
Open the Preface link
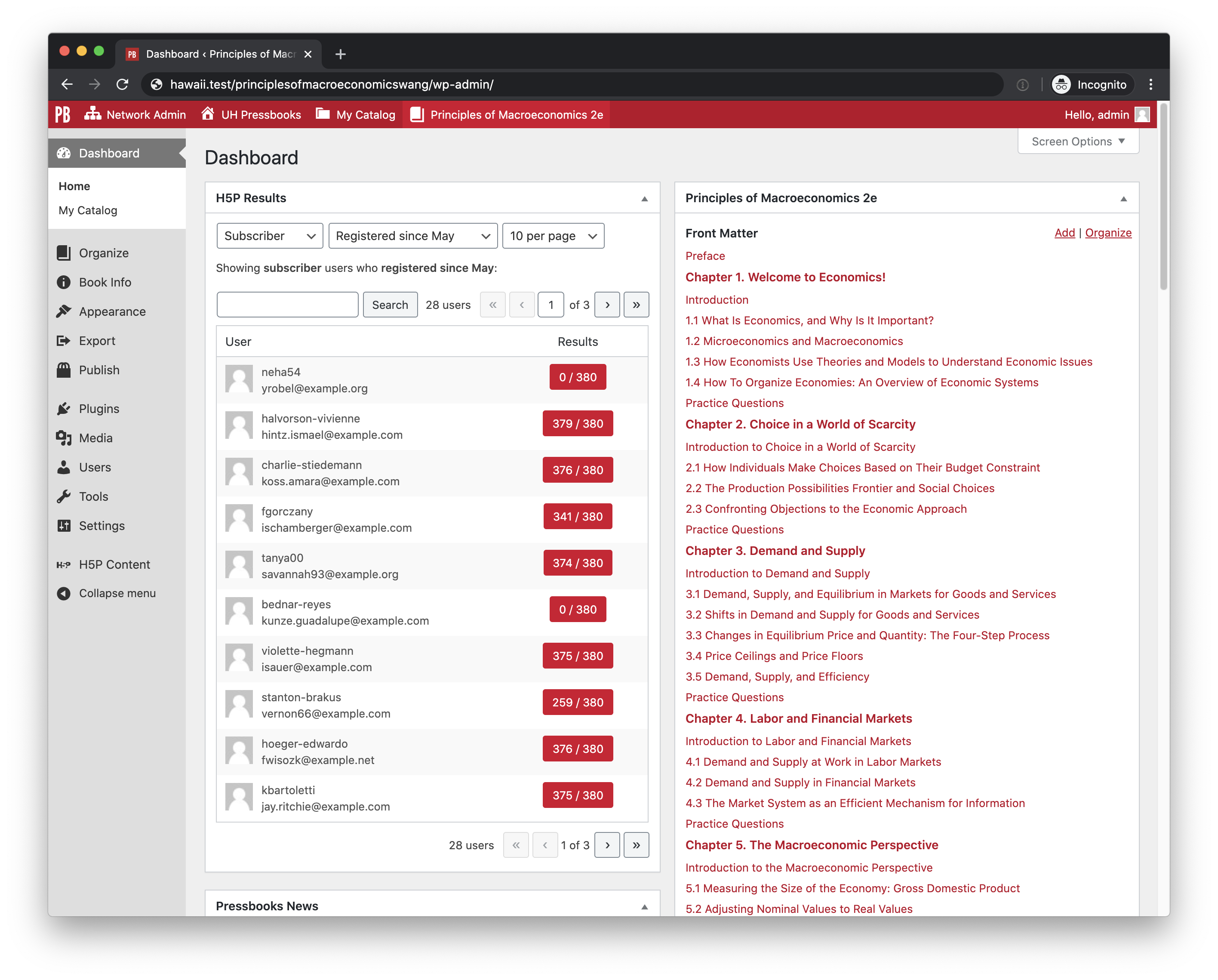click(705, 256)
